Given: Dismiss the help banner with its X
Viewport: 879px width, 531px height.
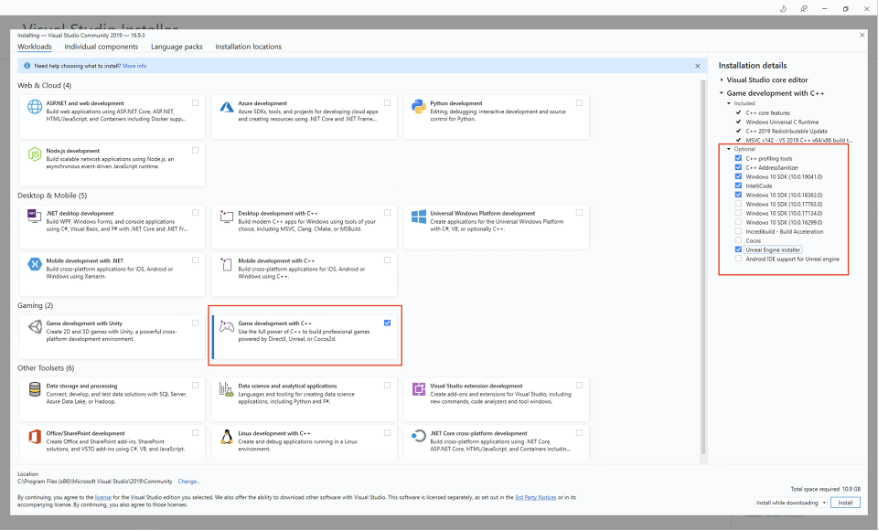Looking at the screenshot, I should (697, 66).
